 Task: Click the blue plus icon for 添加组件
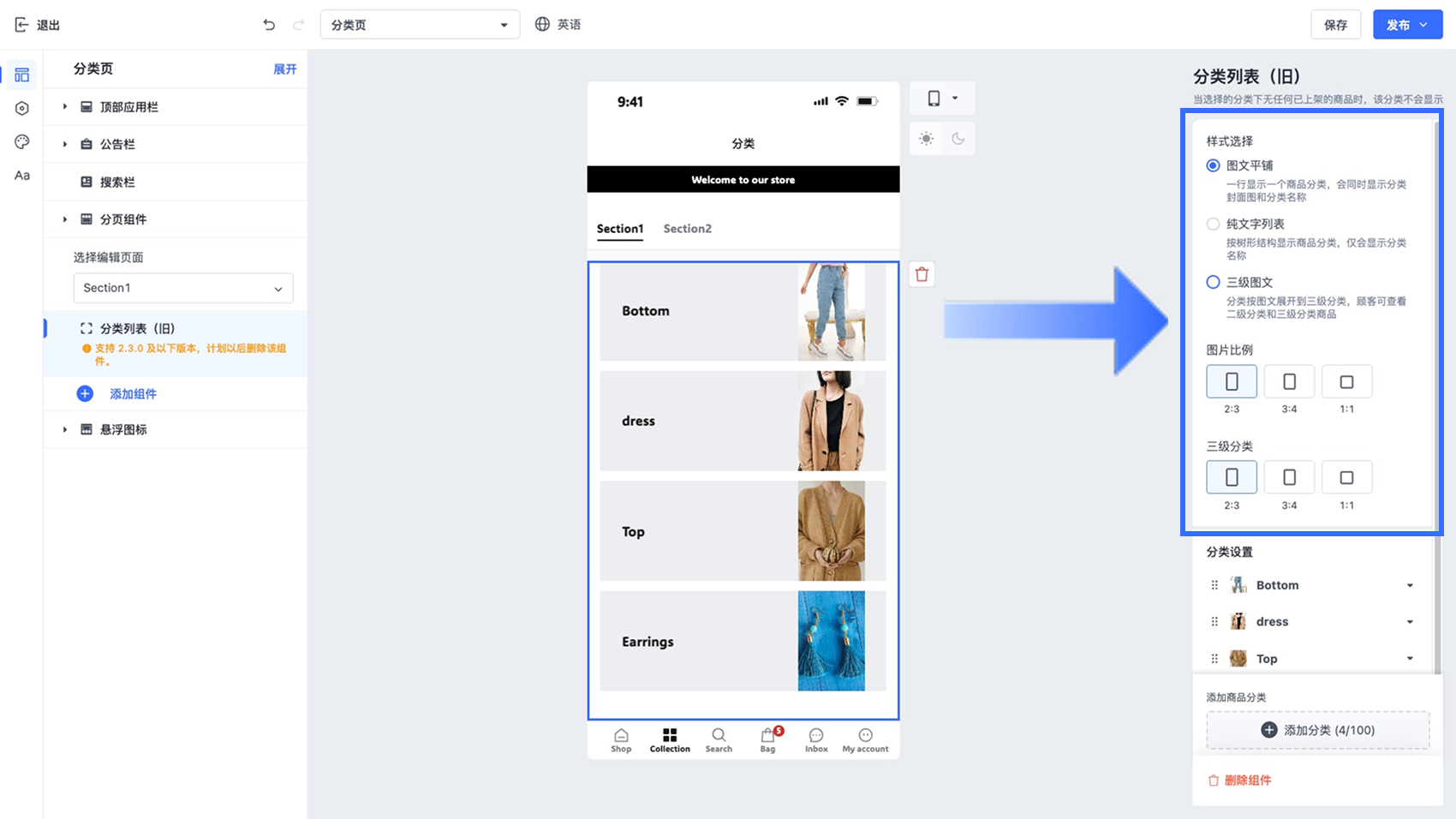[x=85, y=394]
